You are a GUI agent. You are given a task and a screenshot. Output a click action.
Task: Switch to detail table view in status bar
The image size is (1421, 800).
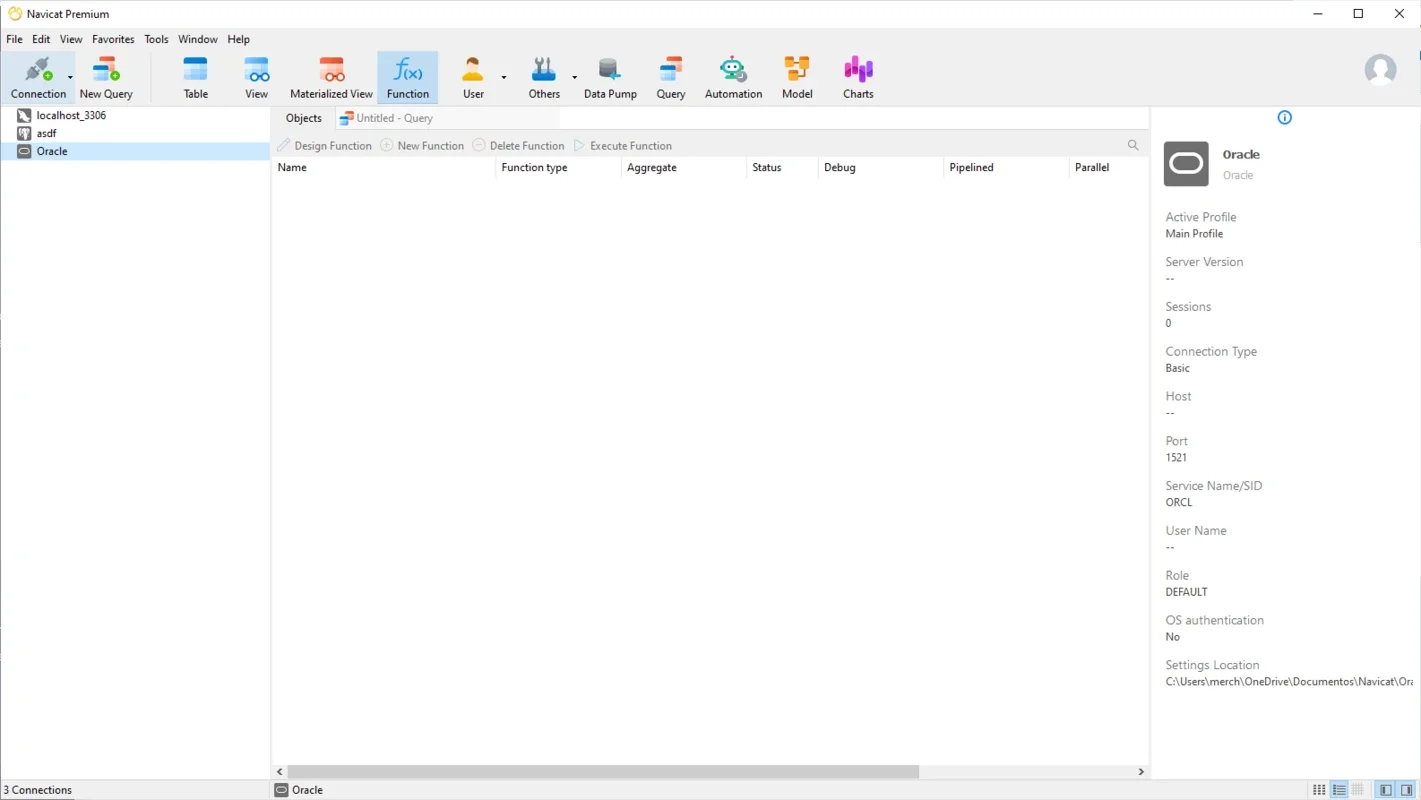[1358, 790]
